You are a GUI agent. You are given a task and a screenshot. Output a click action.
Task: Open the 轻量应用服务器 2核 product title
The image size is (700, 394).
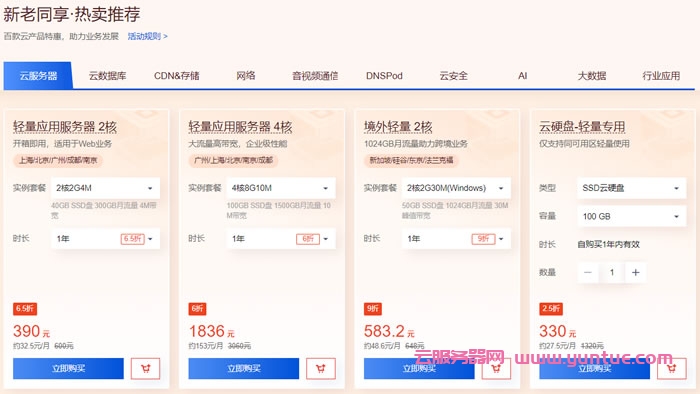click(65, 127)
